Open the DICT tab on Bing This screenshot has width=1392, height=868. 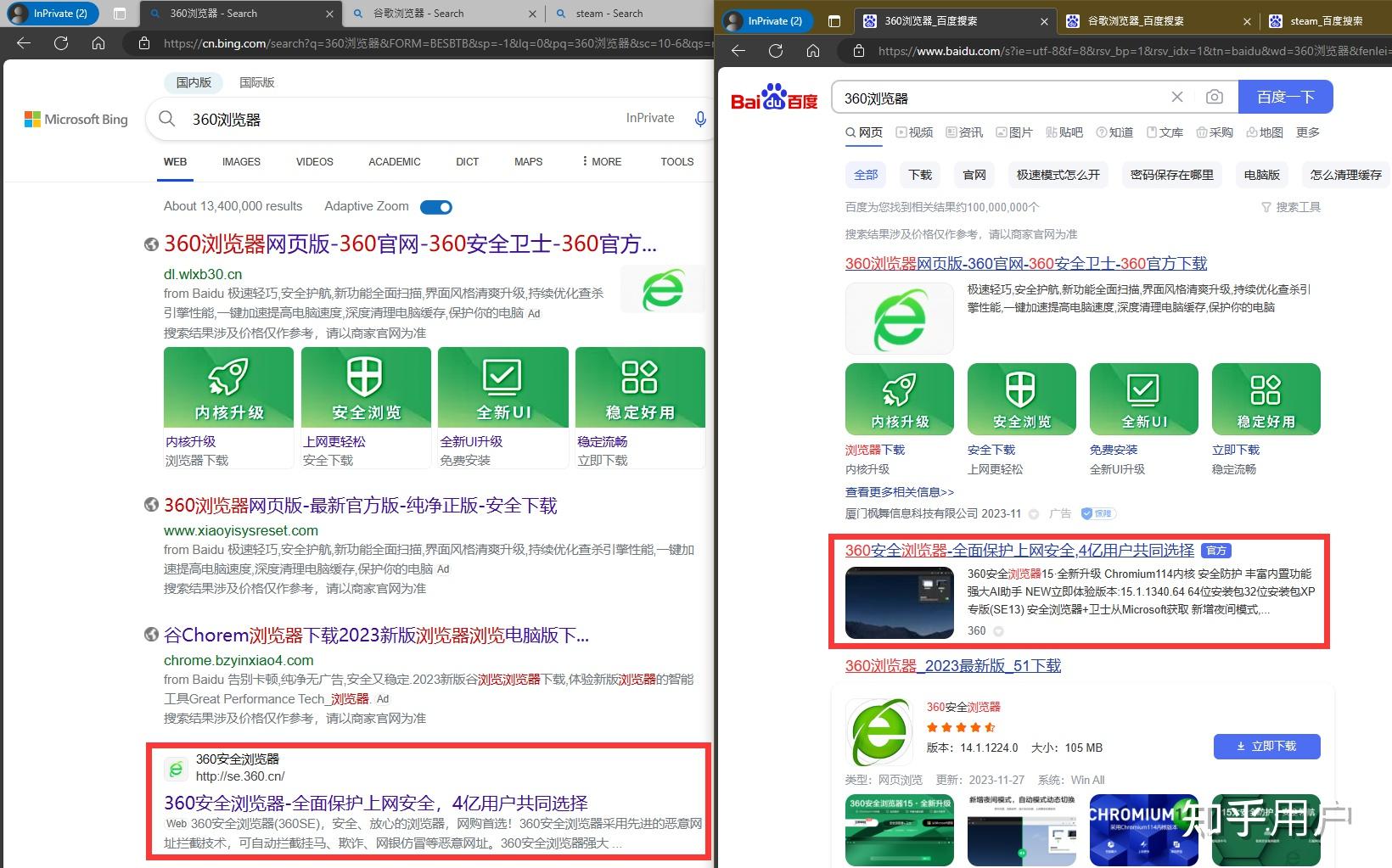(467, 161)
